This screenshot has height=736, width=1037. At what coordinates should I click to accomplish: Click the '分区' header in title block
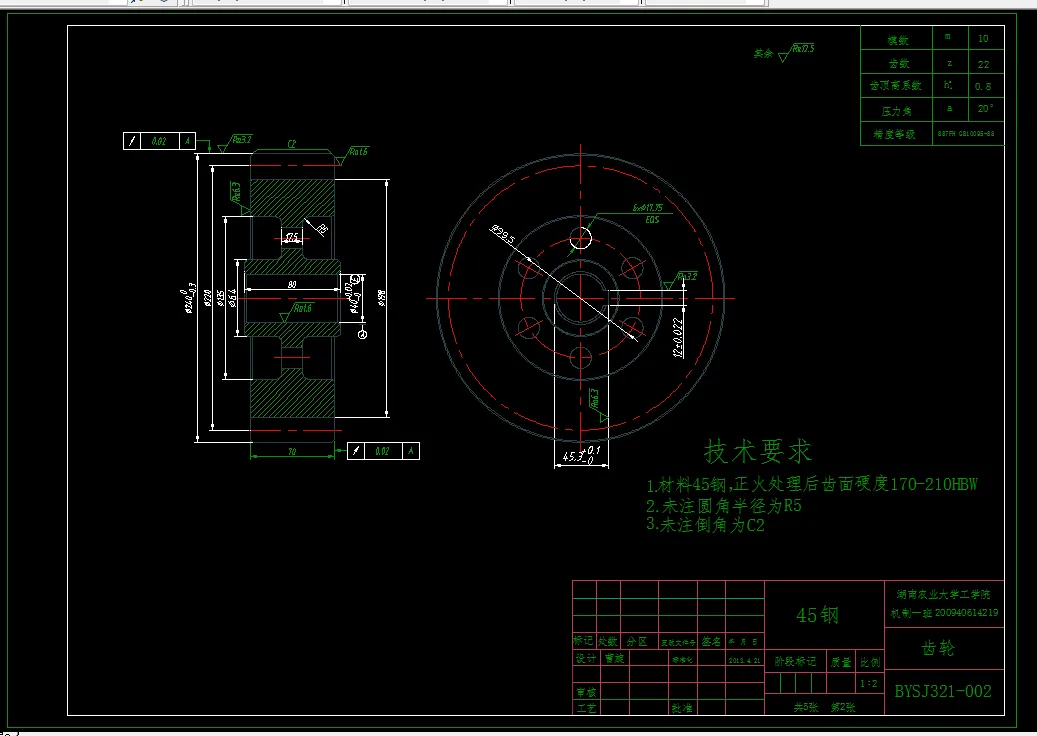point(637,641)
